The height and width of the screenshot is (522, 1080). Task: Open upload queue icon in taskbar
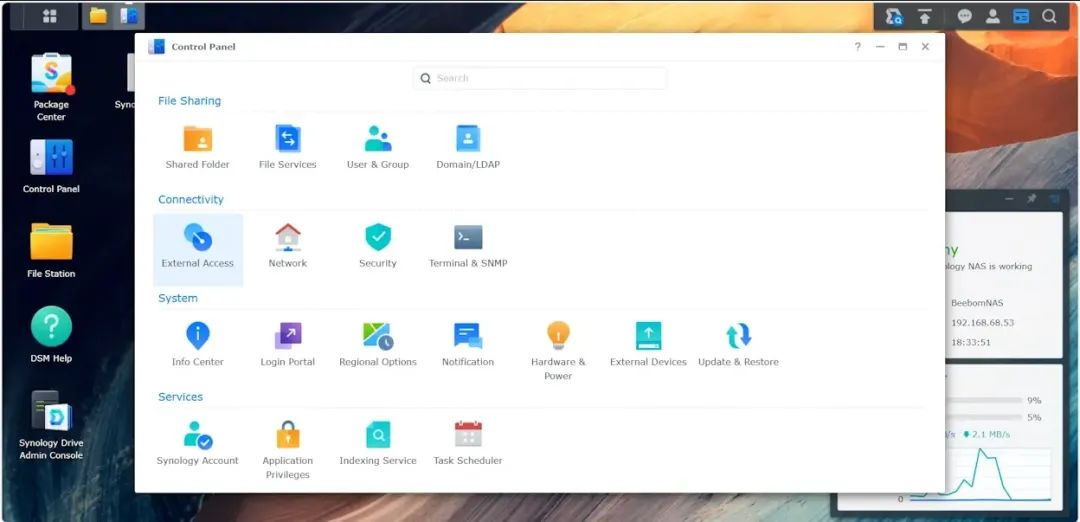point(925,17)
